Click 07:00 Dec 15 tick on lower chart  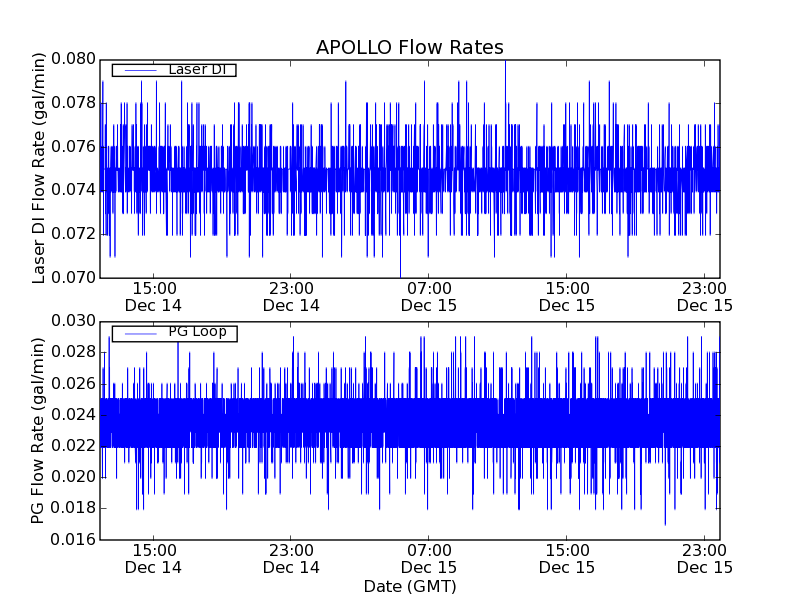click(429, 558)
